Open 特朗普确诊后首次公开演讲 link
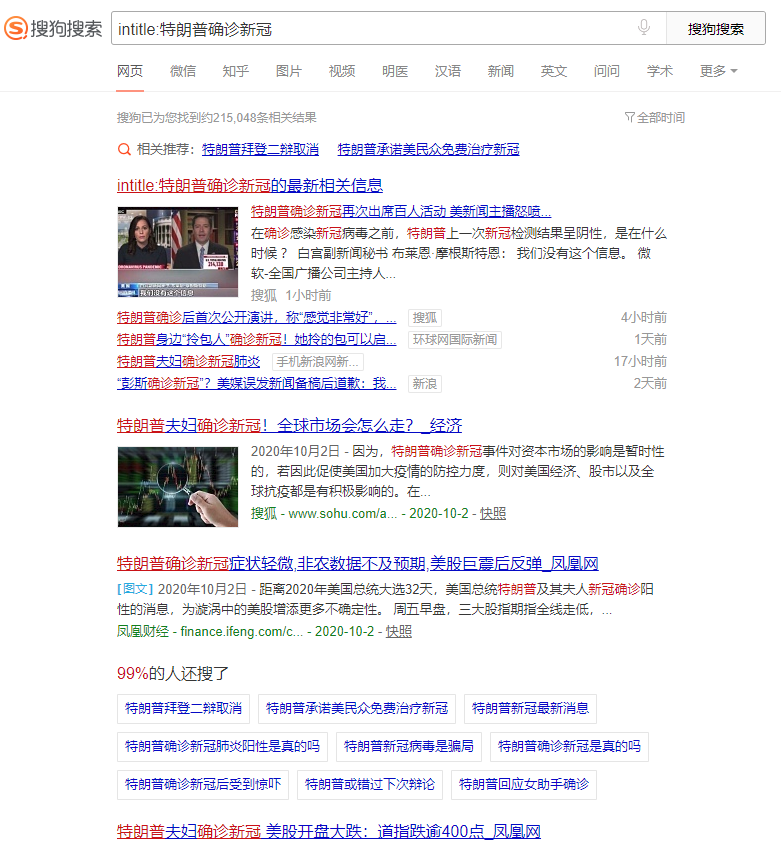This screenshot has width=781, height=843. click(x=256, y=318)
